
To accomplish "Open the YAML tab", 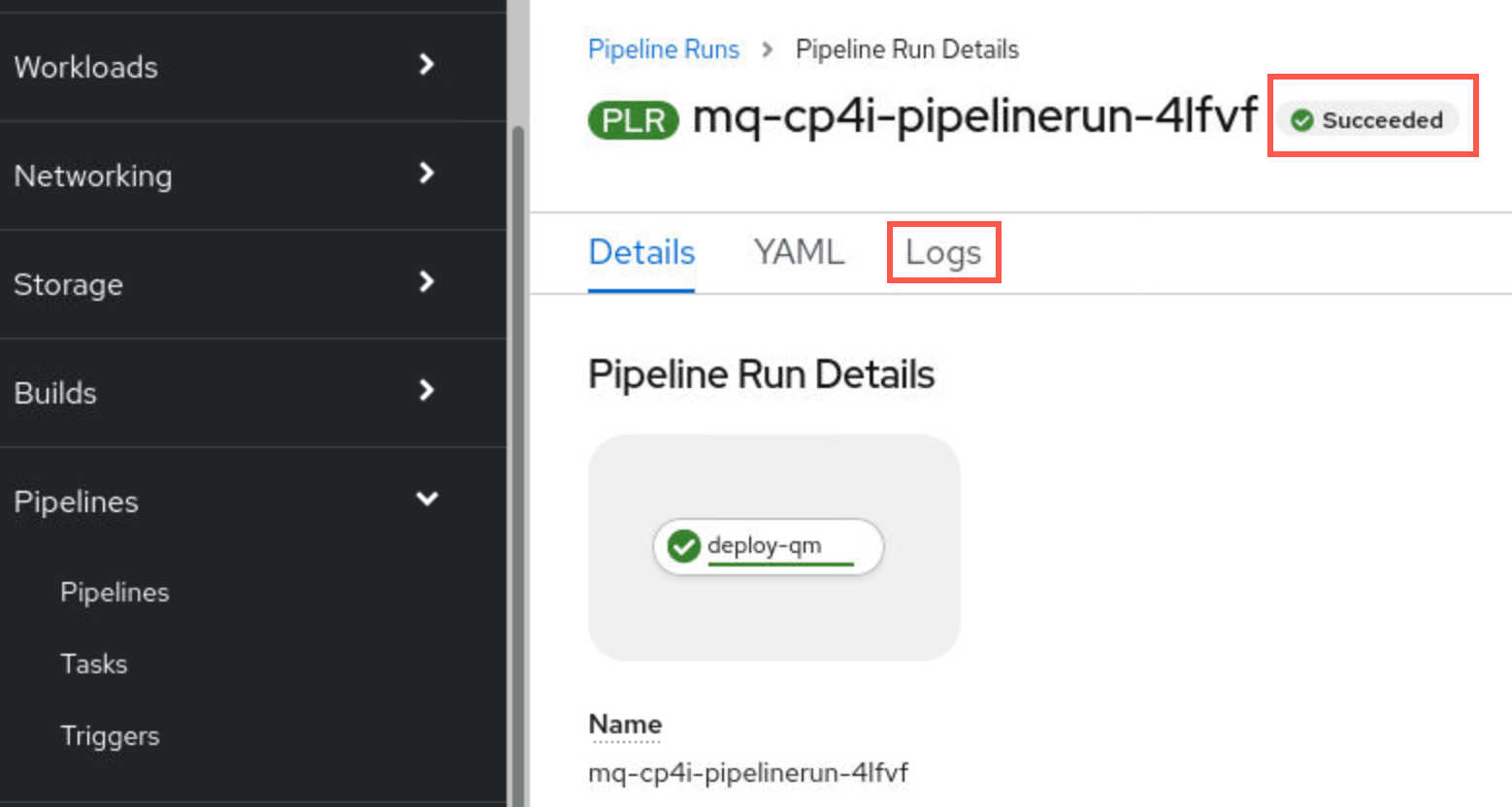I will 799,252.
